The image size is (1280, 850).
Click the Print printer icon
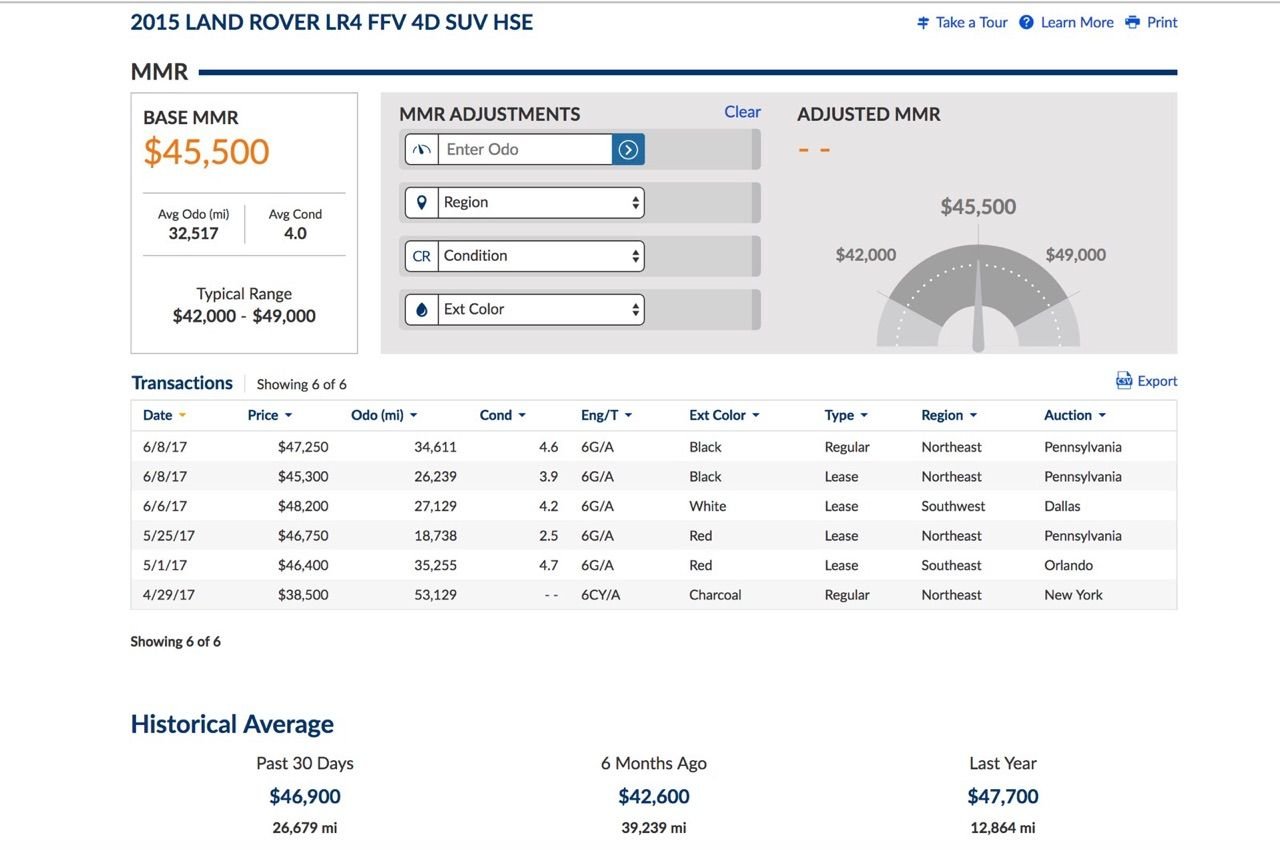1132,22
